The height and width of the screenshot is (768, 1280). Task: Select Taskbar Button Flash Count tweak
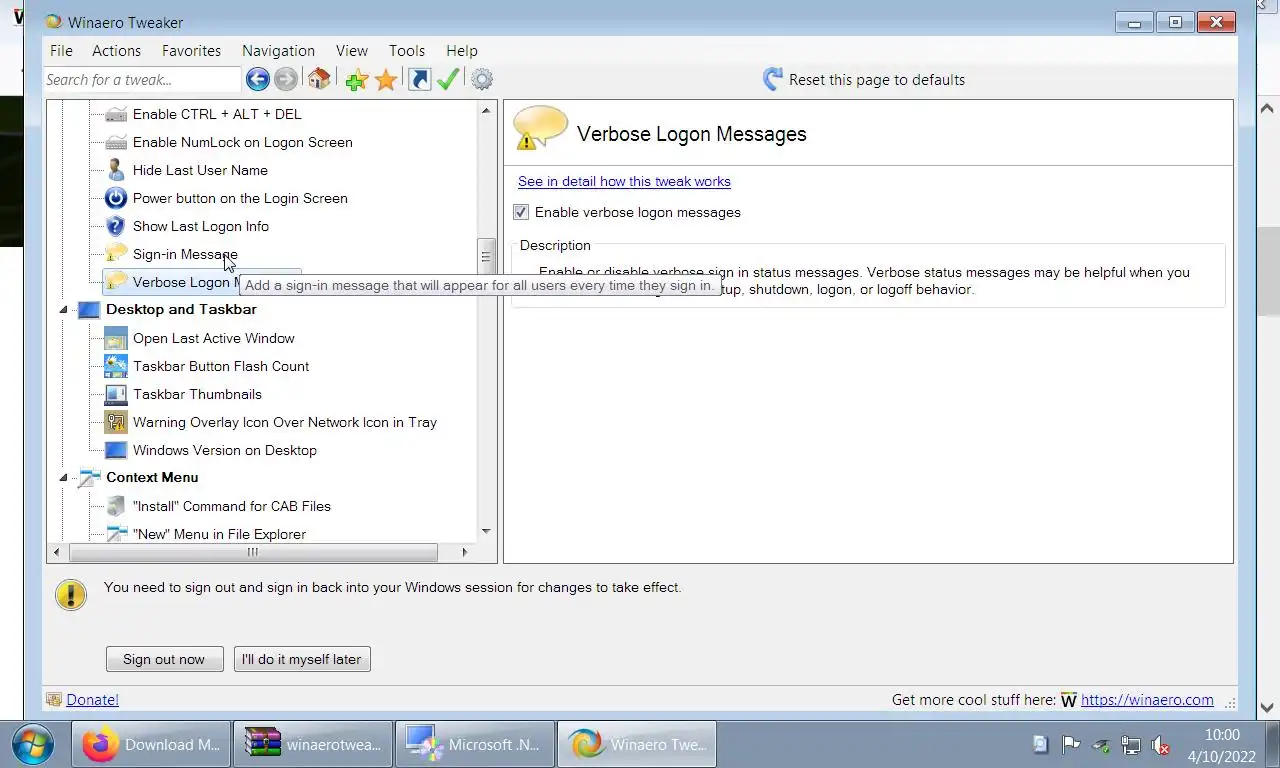pyautogui.click(x=221, y=366)
